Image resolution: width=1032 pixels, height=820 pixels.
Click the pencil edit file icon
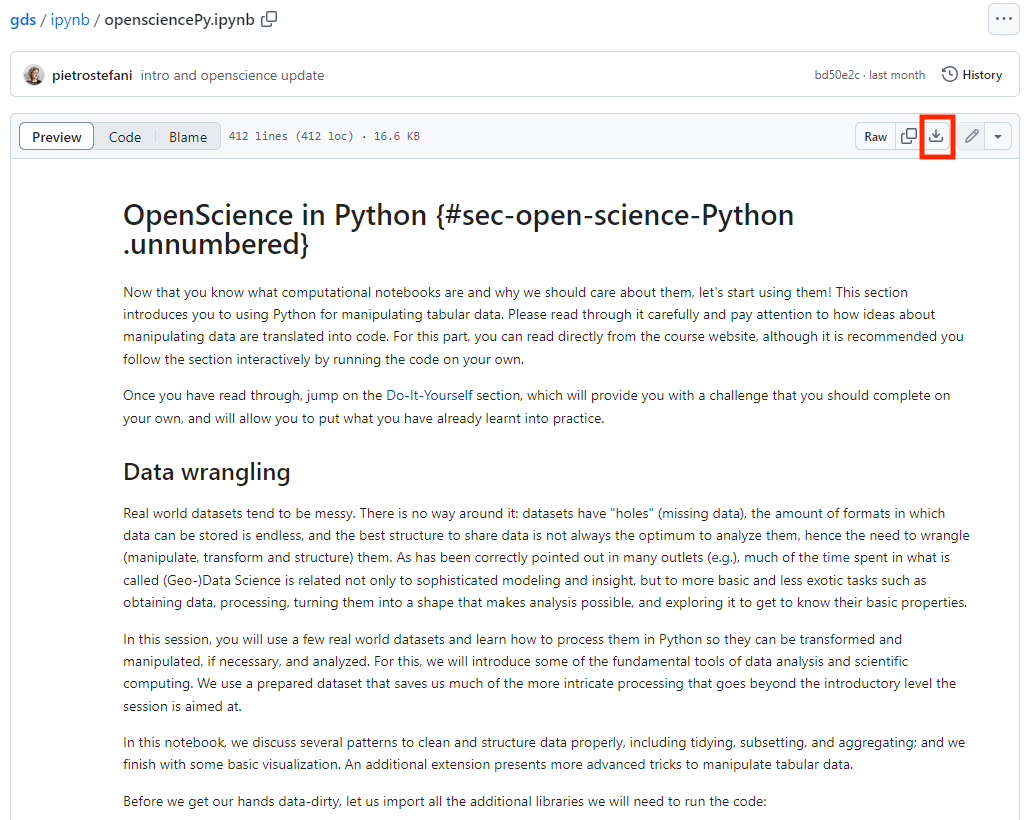coord(971,136)
